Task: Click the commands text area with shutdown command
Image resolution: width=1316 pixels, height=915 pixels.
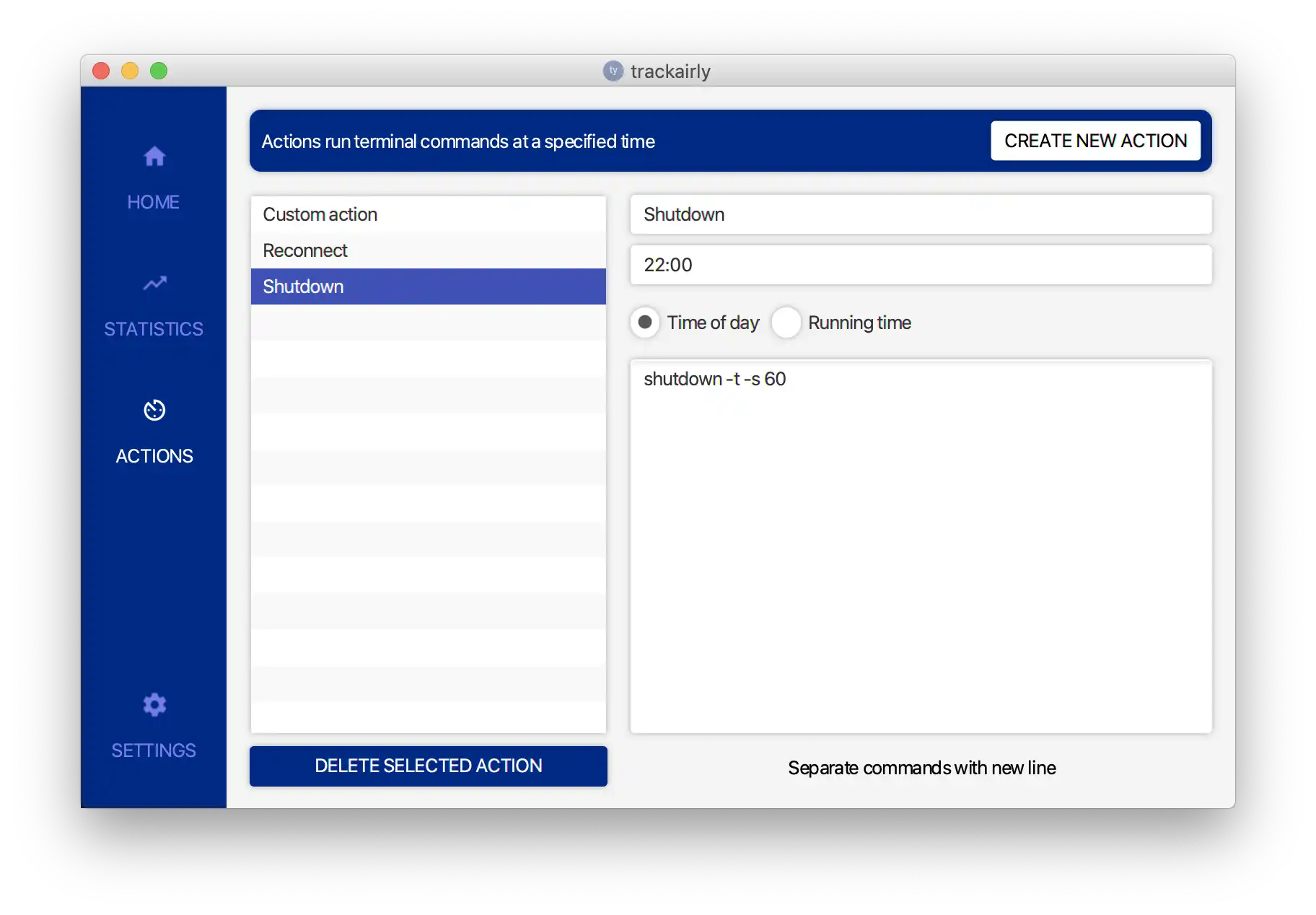Action: click(921, 546)
